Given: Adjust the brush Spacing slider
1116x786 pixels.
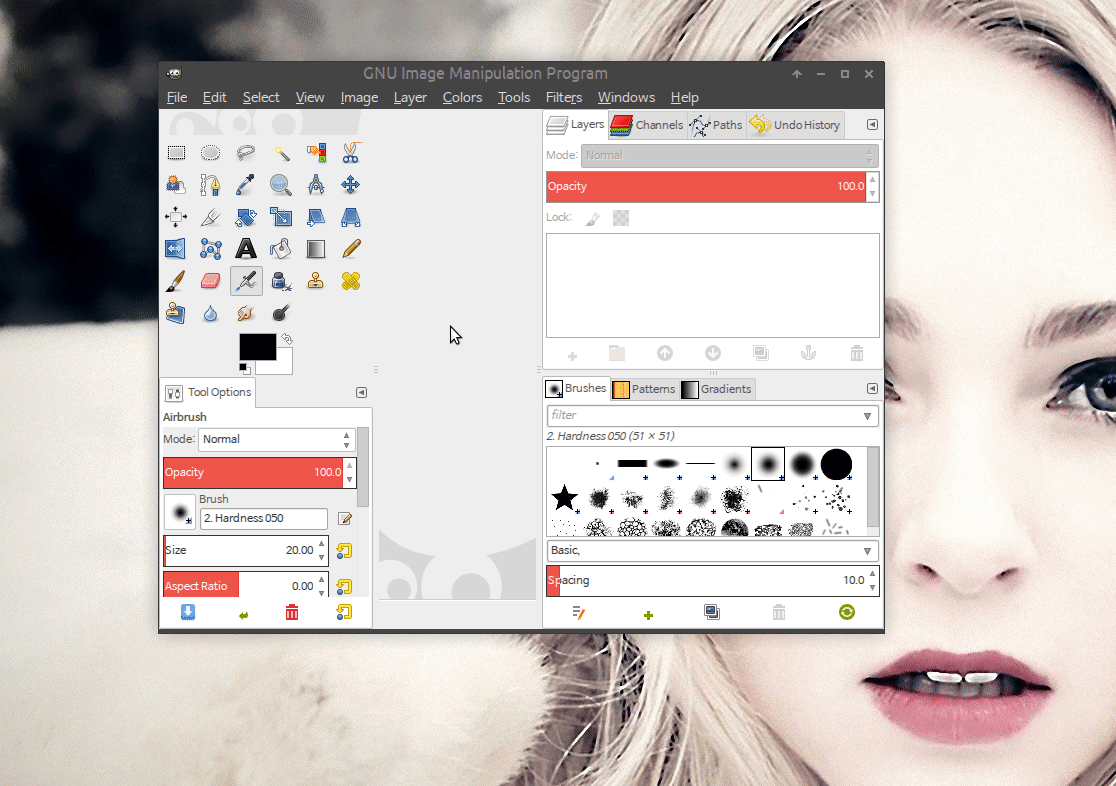Looking at the screenshot, I should point(707,580).
